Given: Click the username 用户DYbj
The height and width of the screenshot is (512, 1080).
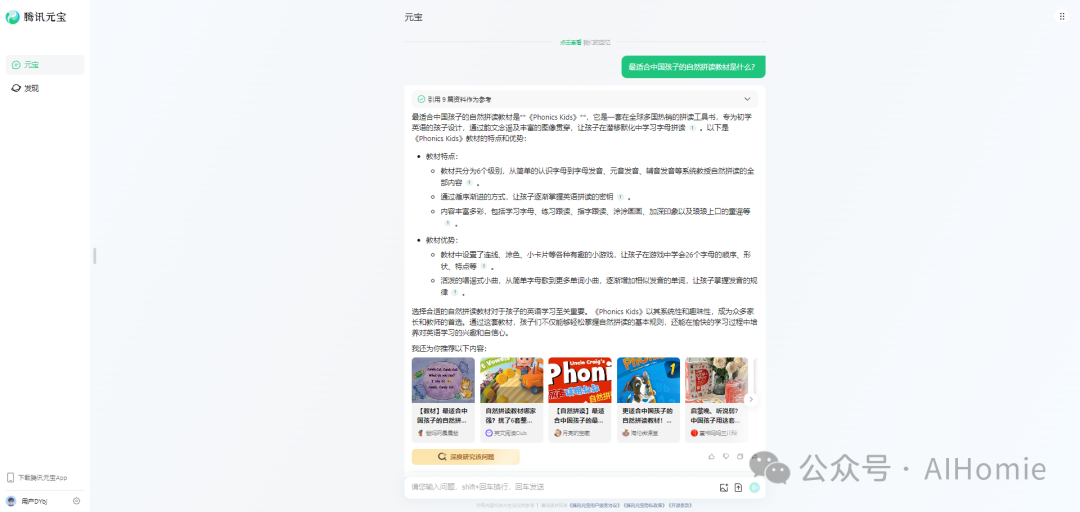Looking at the screenshot, I should coord(34,501).
